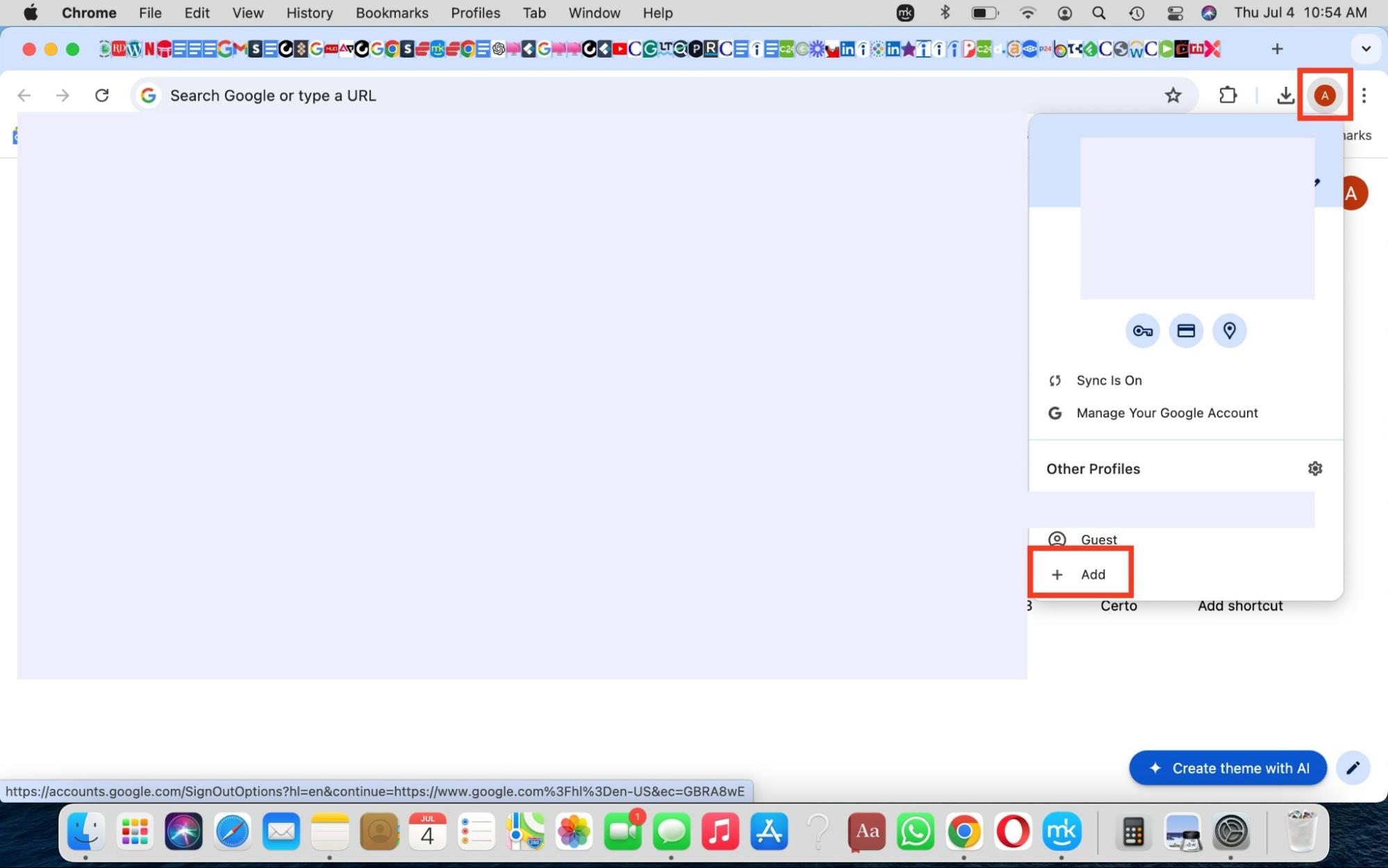This screenshot has height=868, width=1388.
Task: Open payment methods card icon
Action: 1186,331
